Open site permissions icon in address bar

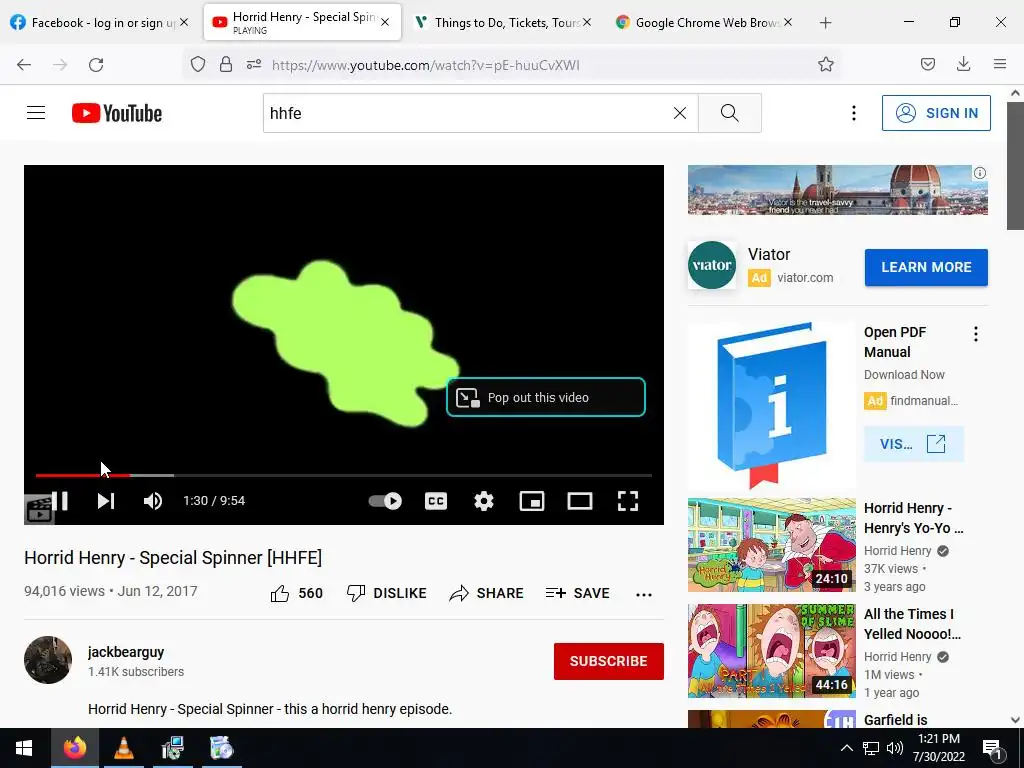(x=254, y=64)
